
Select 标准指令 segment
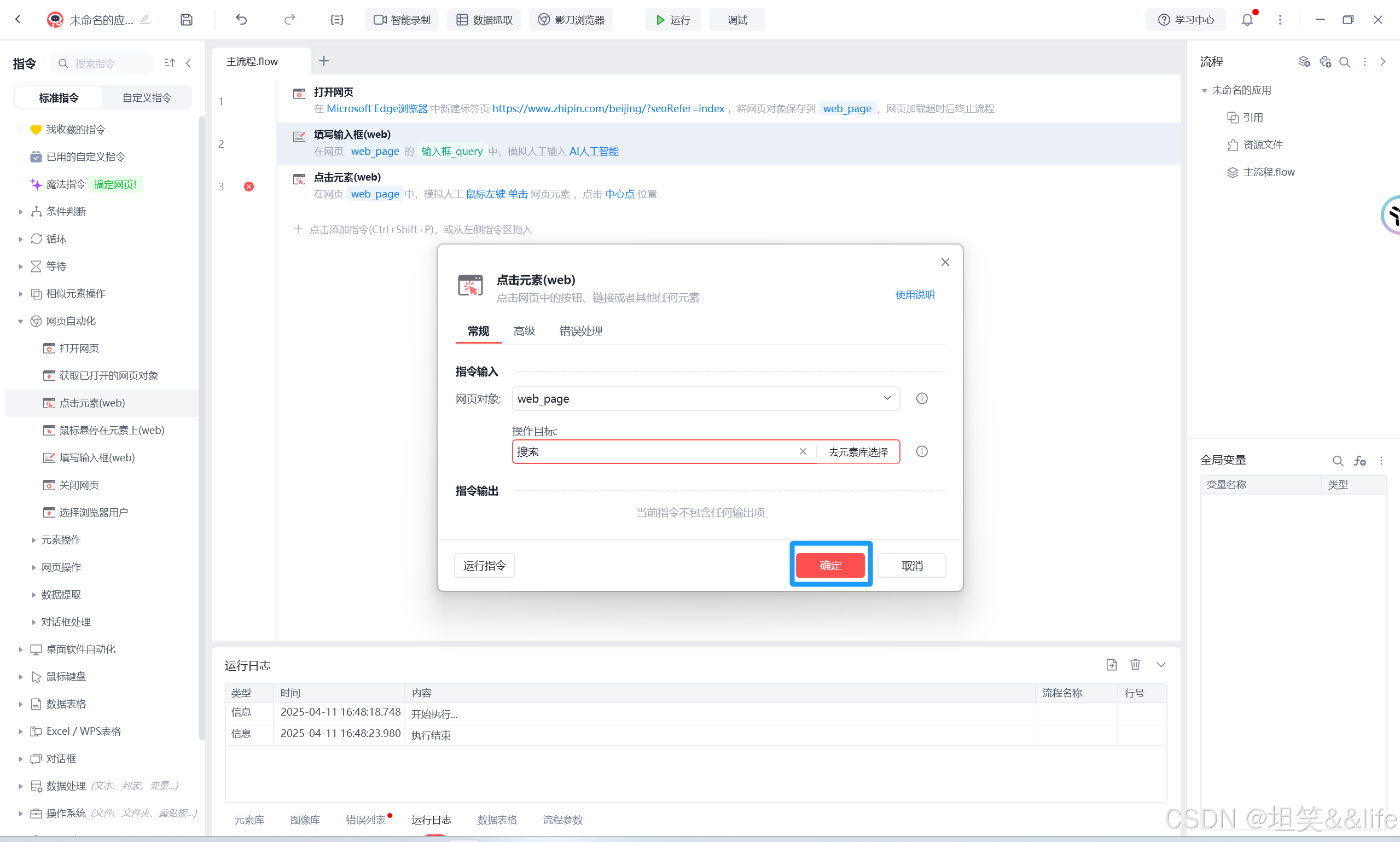[x=59, y=97]
